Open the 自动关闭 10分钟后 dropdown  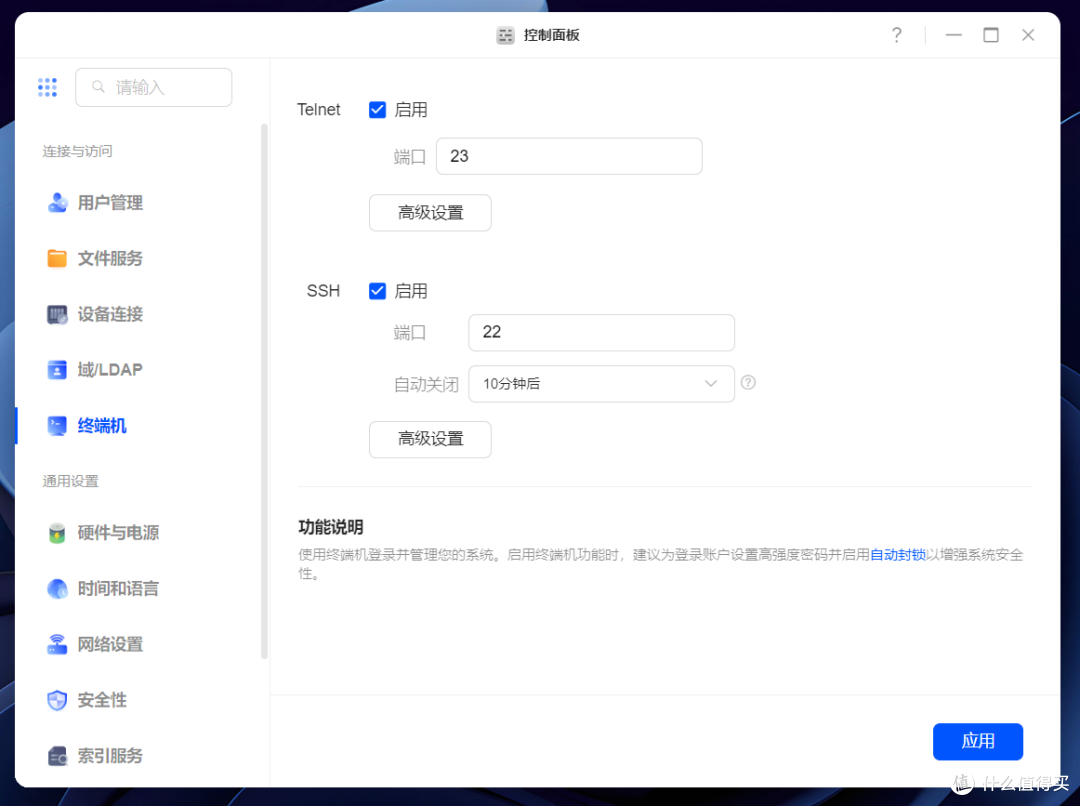coord(601,384)
